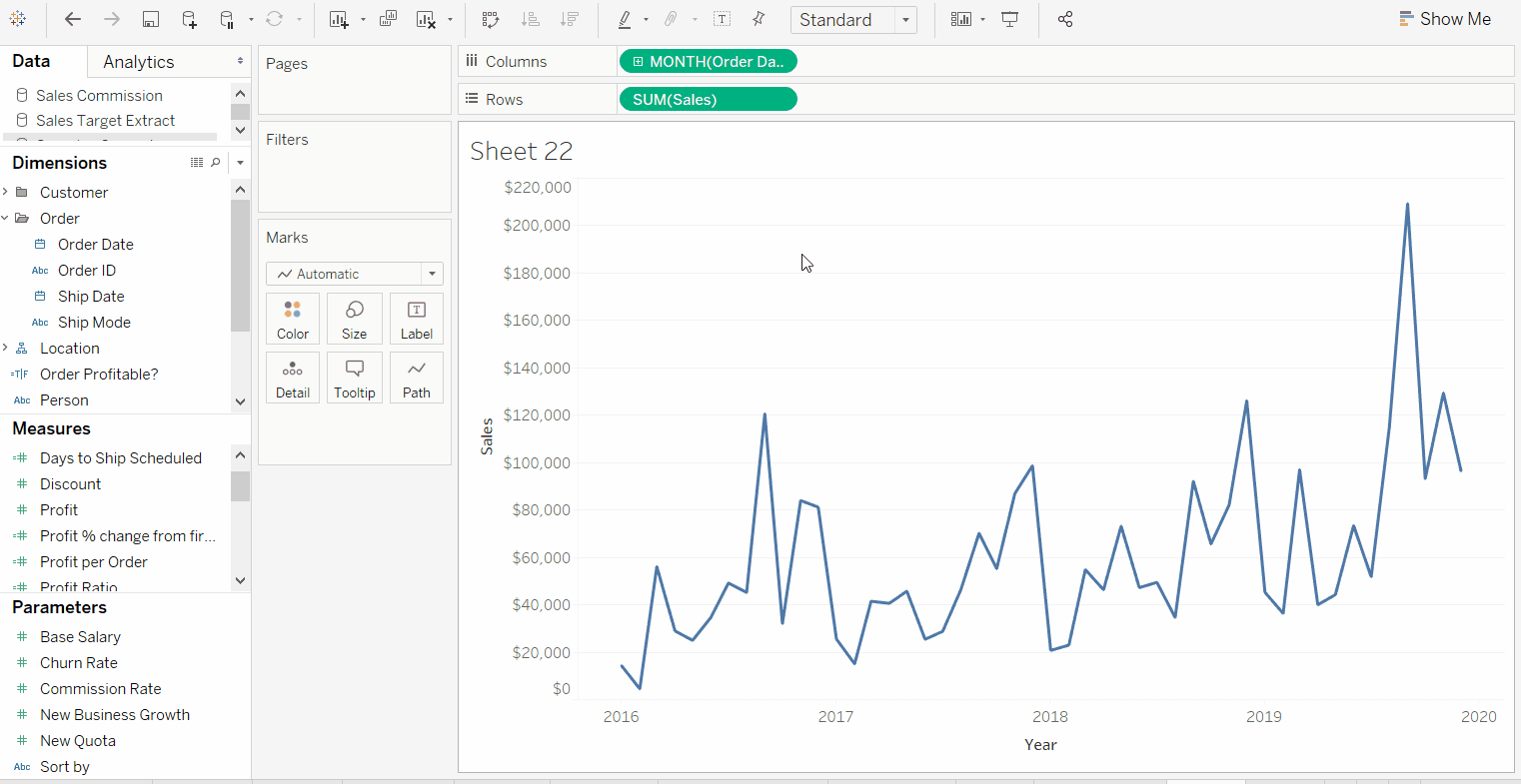Select the Data tab
1521x784 pixels.
[31, 61]
